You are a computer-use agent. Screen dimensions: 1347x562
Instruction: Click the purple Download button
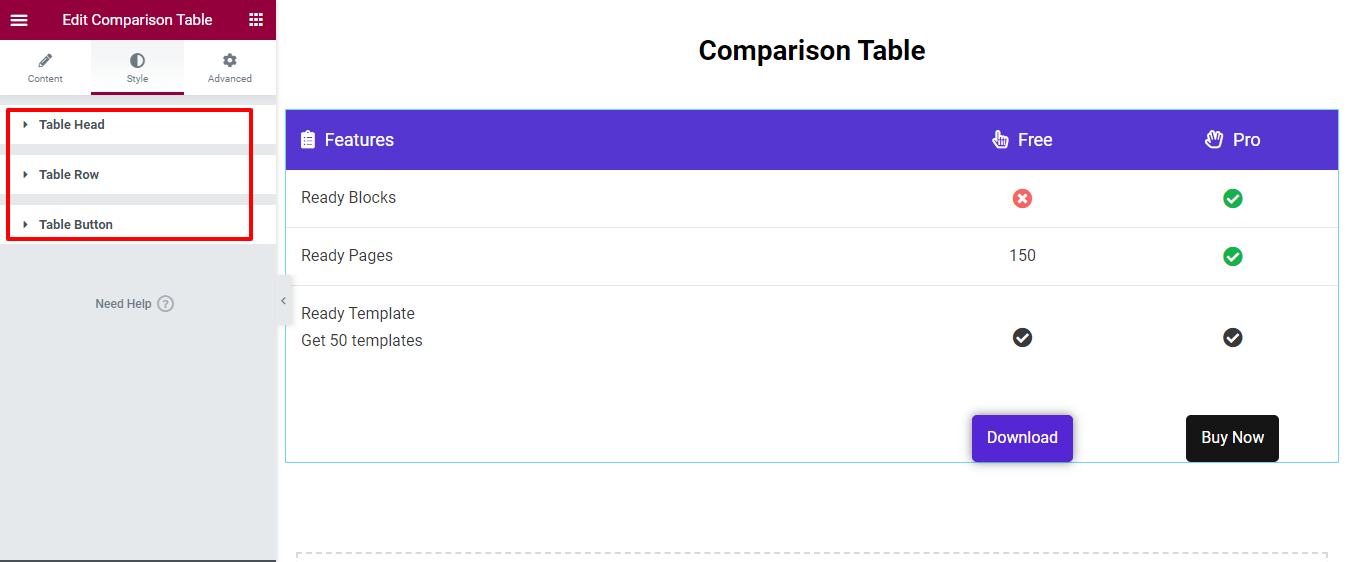pos(1022,438)
